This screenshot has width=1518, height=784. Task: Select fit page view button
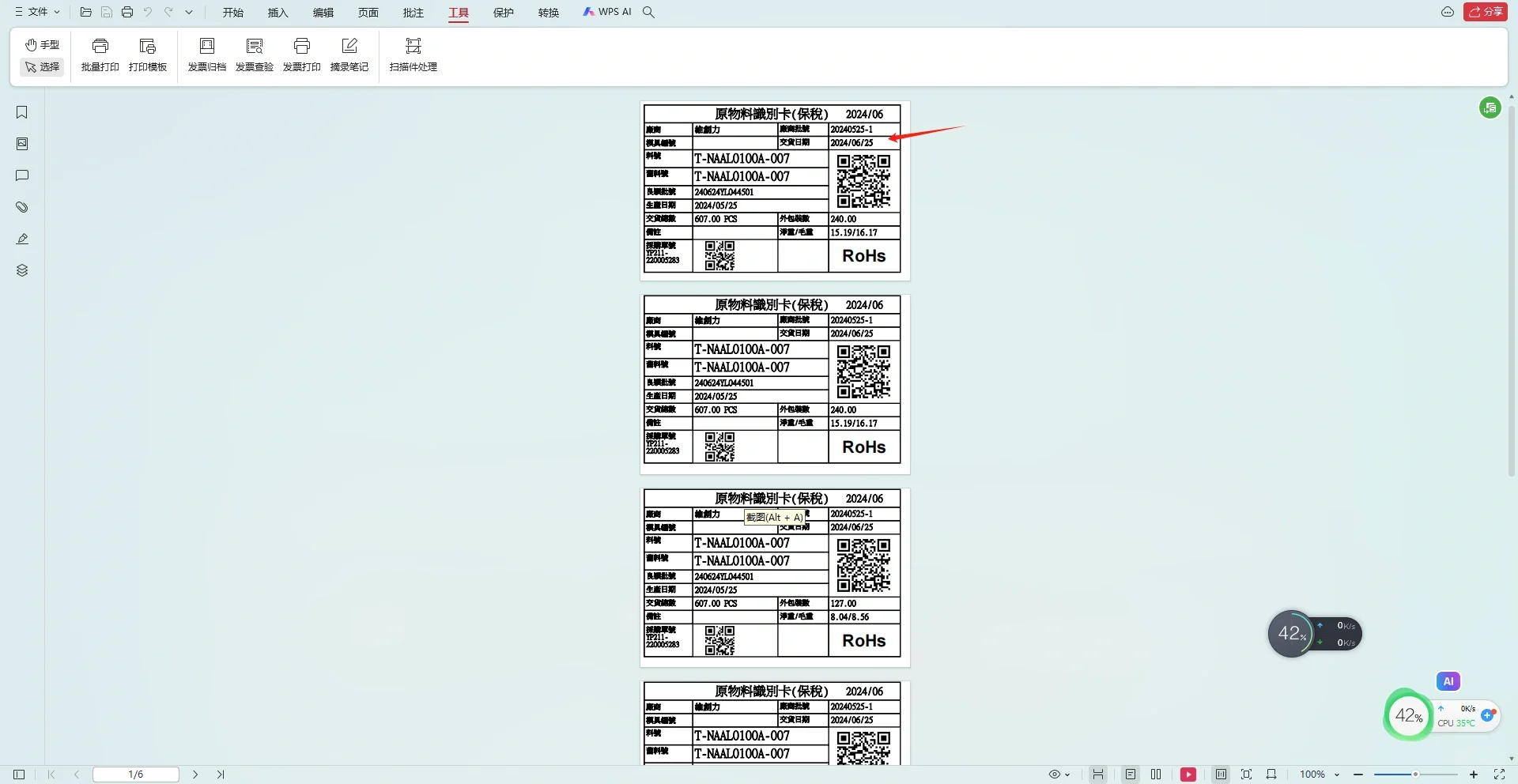1247,775
